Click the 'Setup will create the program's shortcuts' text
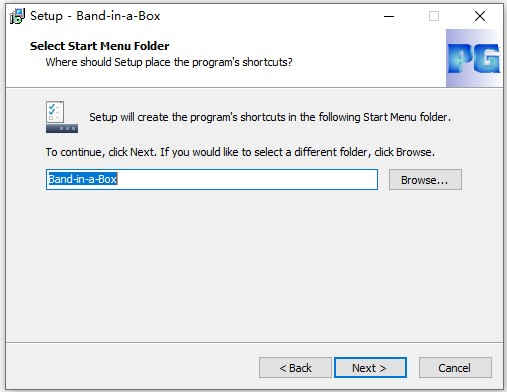507x392 pixels. click(270, 117)
